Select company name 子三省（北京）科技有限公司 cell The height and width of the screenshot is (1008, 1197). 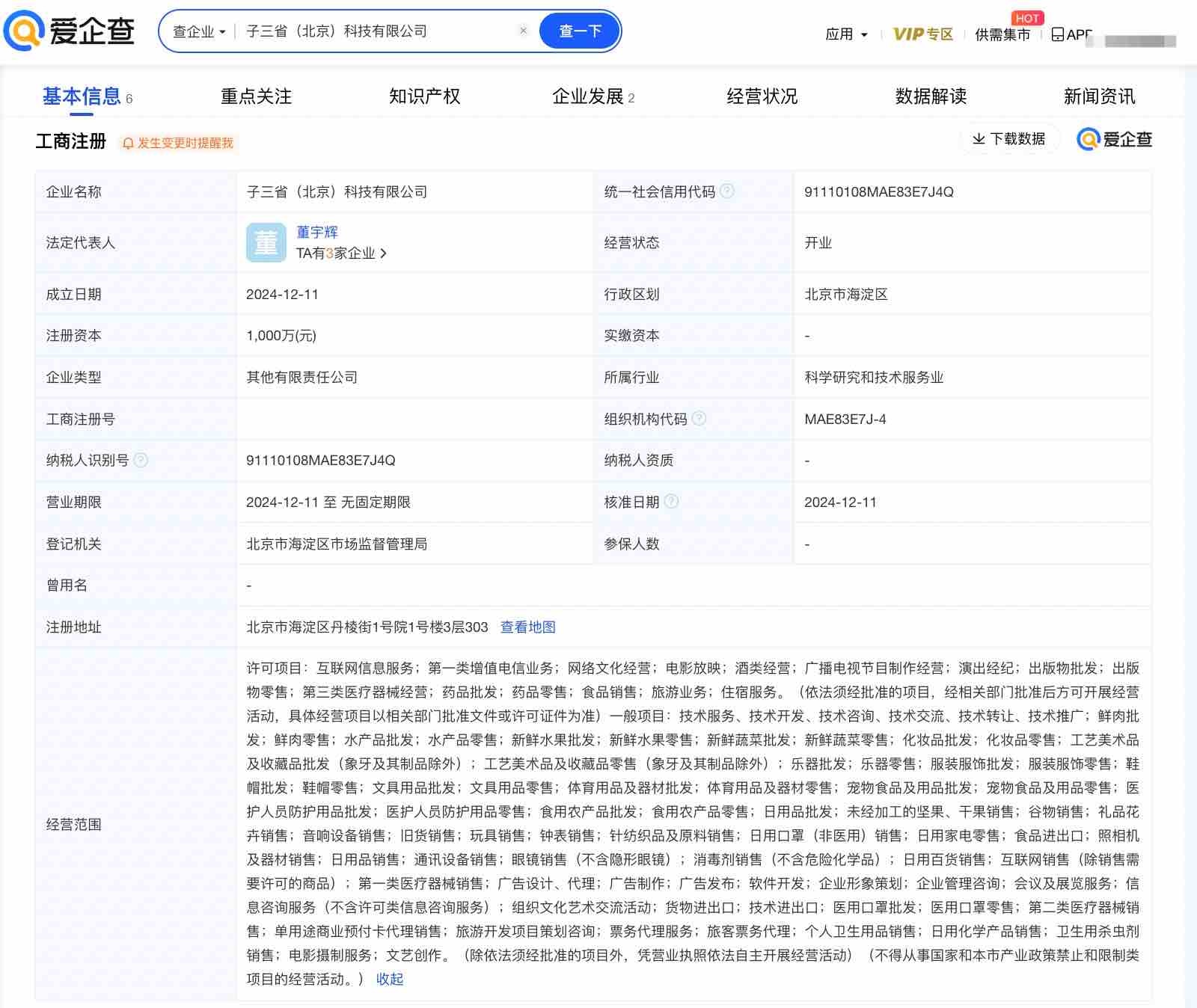pos(337,192)
